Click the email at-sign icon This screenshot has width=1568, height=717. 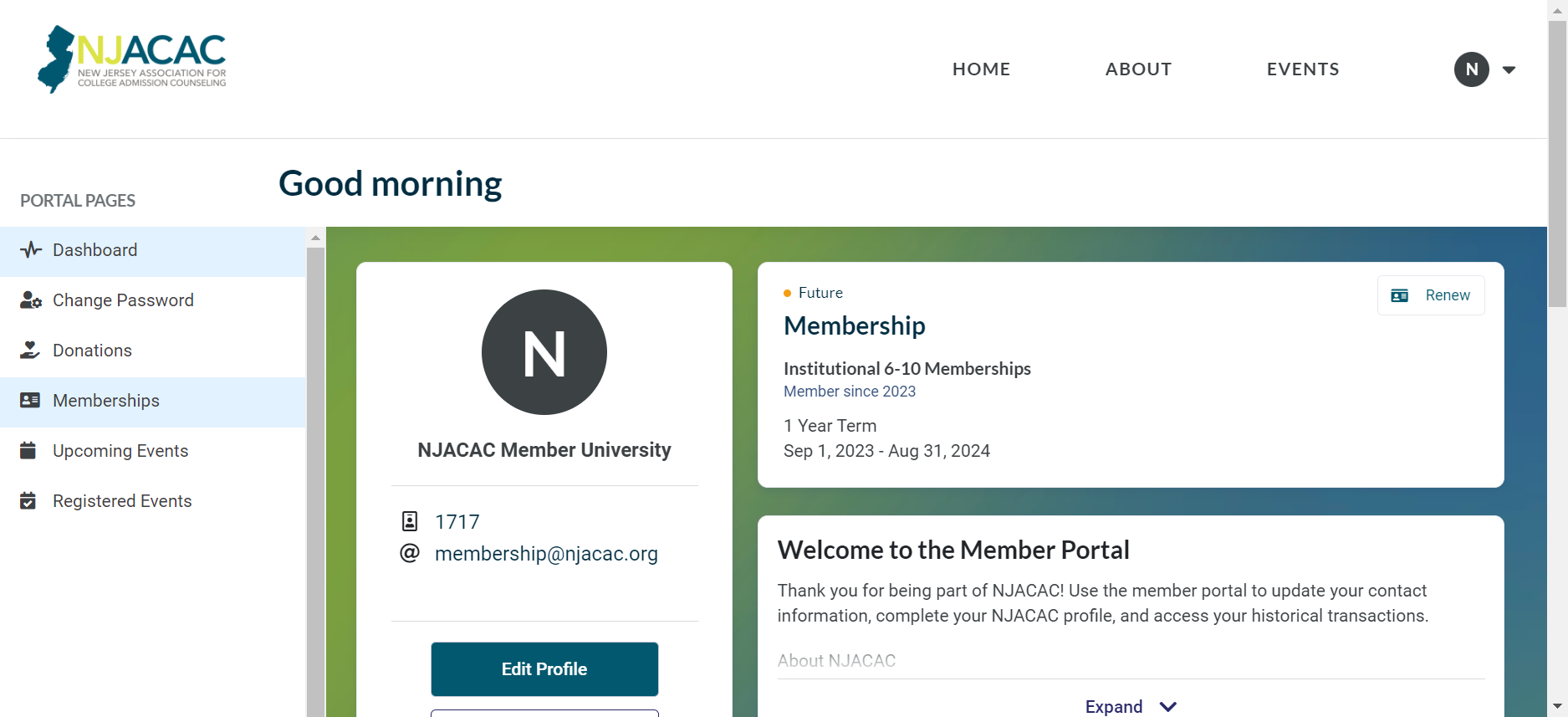click(410, 553)
